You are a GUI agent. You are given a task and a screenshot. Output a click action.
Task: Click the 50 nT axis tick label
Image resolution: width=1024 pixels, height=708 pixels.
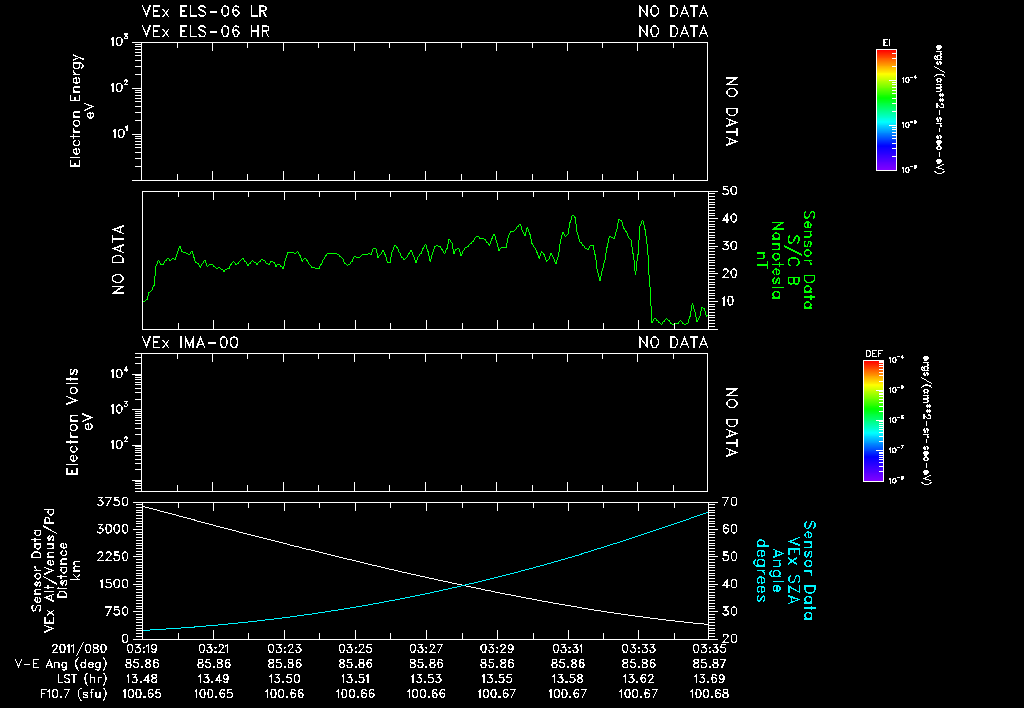729,191
